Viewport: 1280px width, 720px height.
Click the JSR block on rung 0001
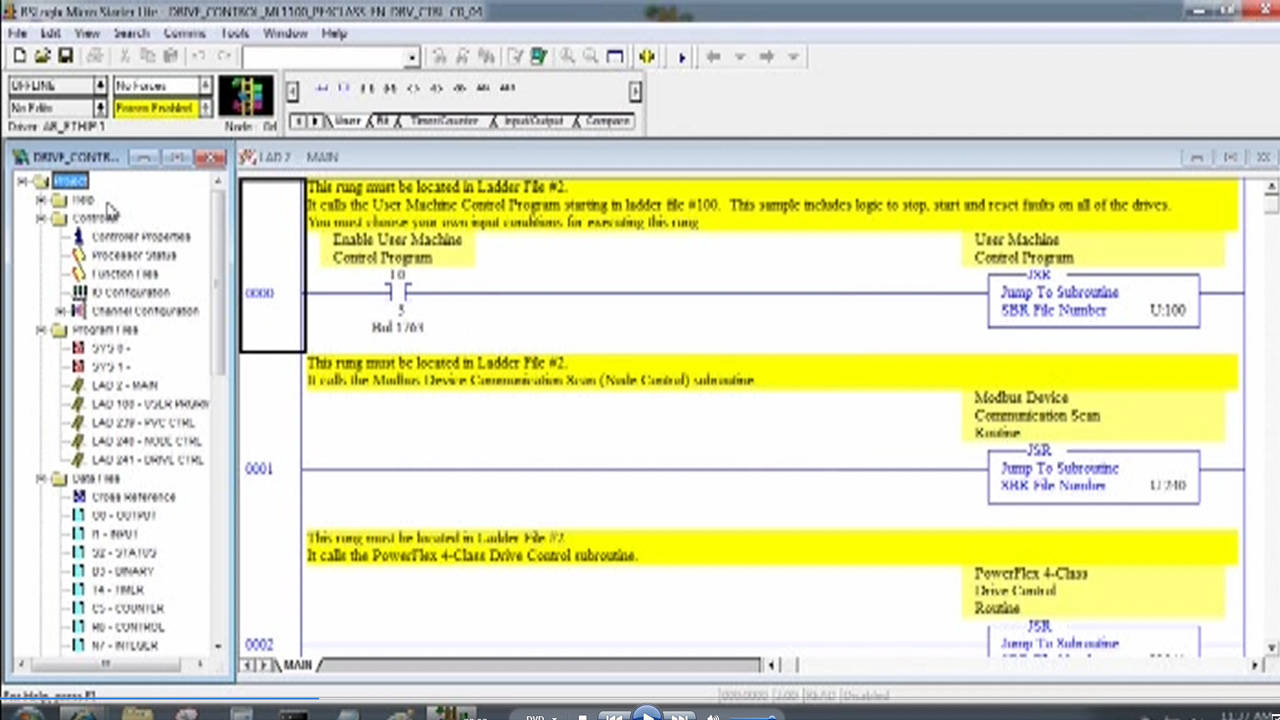pyautogui.click(x=1092, y=476)
